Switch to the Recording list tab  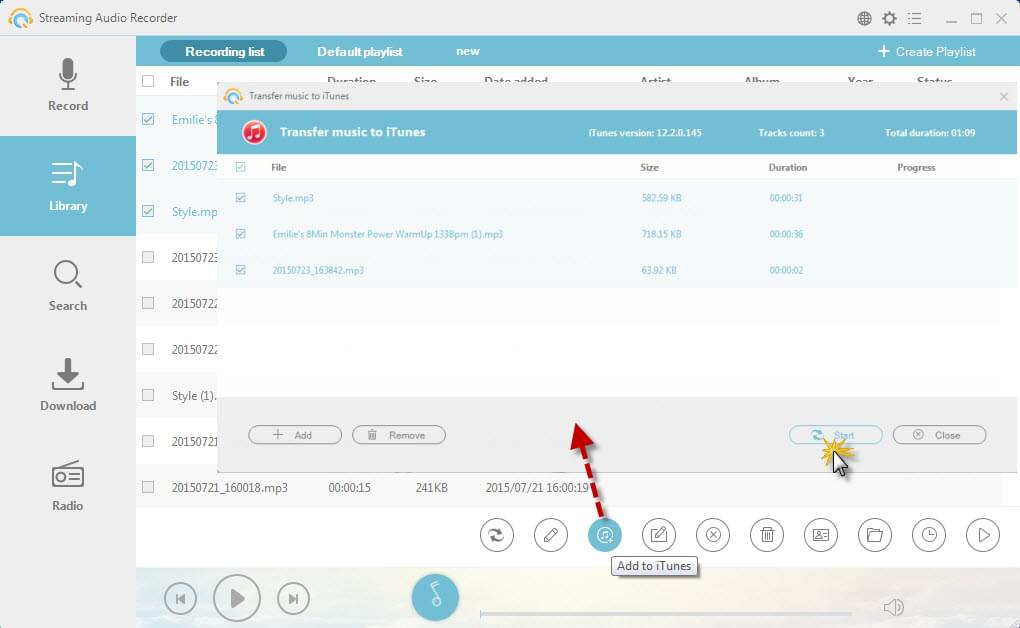223,52
